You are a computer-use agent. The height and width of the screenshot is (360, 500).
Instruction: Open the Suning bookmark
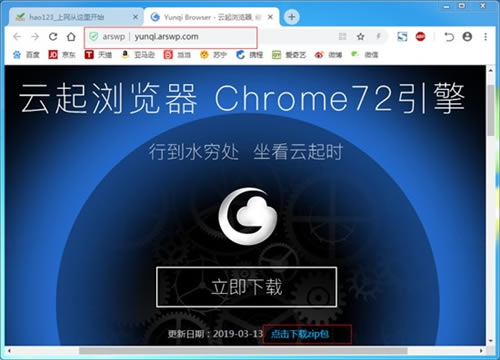pos(213,55)
